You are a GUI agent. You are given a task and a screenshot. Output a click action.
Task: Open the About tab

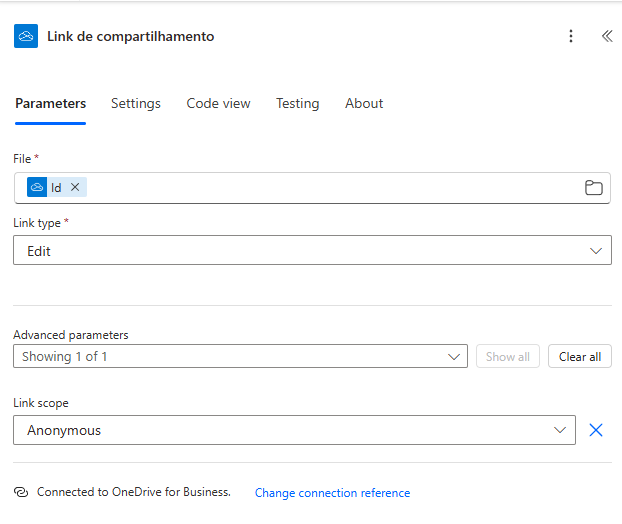[x=364, y=103]
